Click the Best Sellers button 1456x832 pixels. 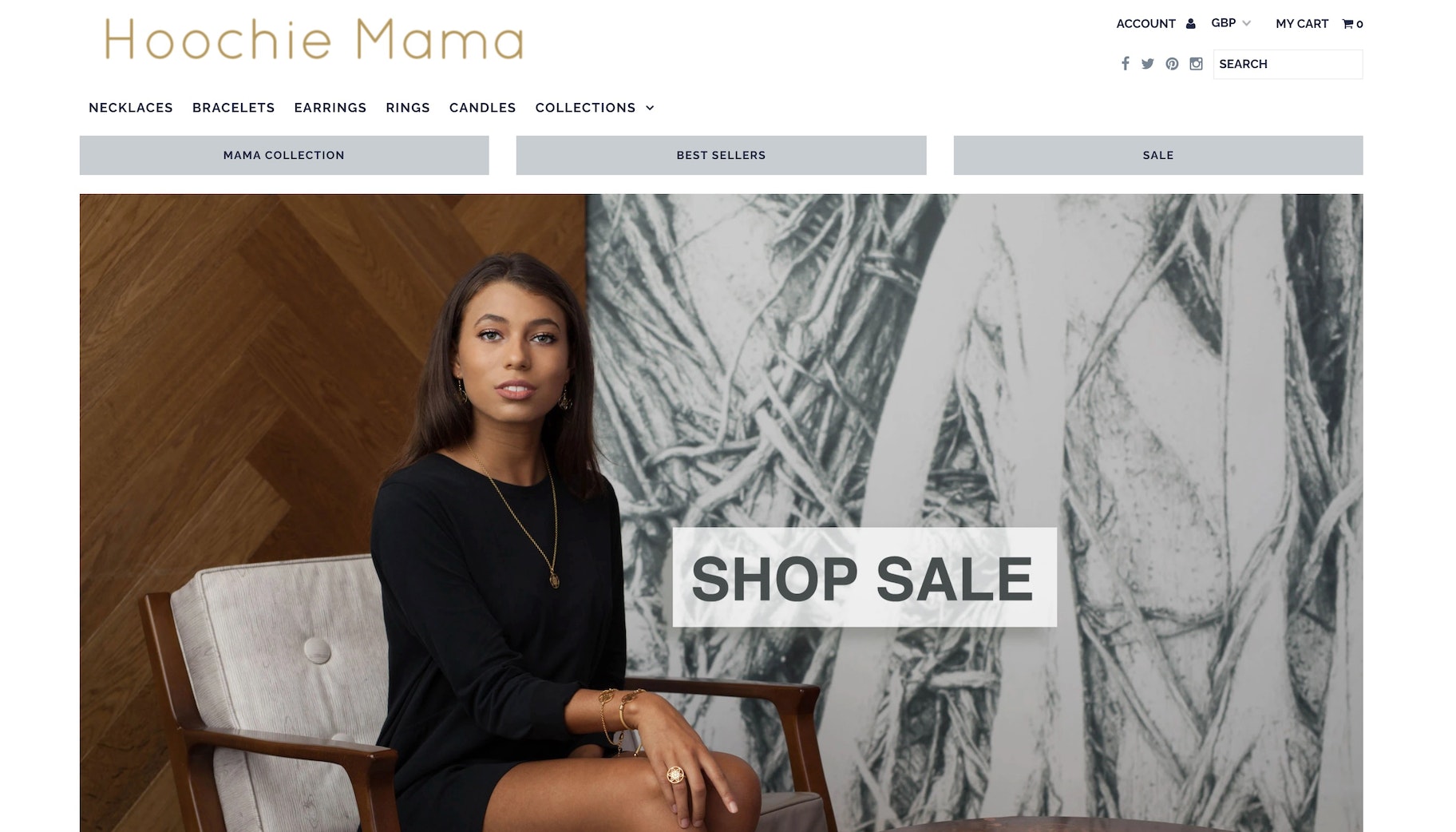721,155
